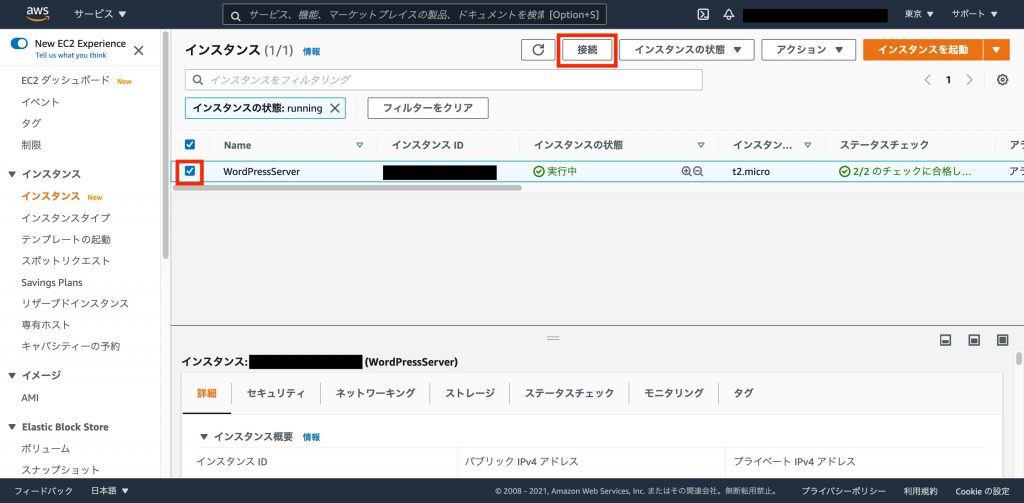Collapse the インスタンス sidebar section

[x=12, y=174]
